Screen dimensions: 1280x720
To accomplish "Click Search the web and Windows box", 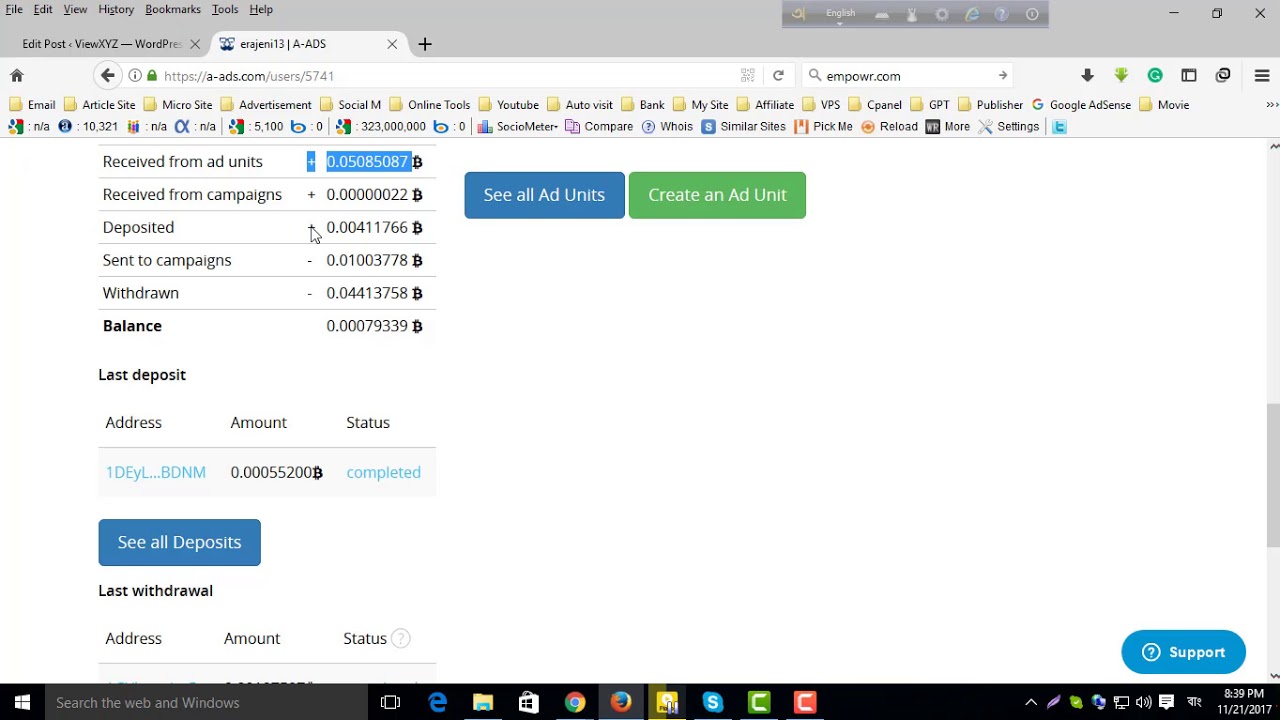I will (x=208, y=702).
